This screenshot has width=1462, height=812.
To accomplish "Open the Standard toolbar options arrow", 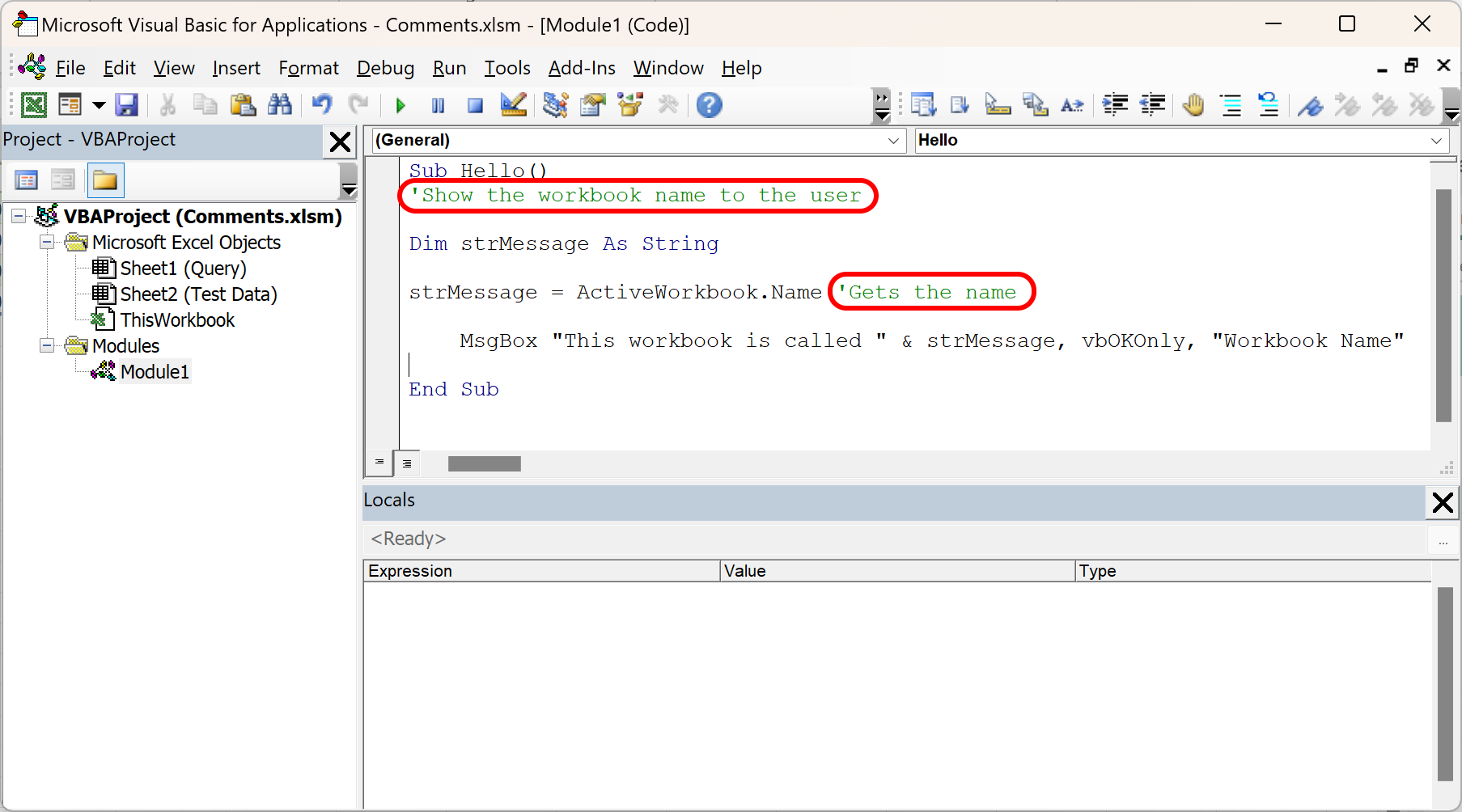I will coord(882,106).
